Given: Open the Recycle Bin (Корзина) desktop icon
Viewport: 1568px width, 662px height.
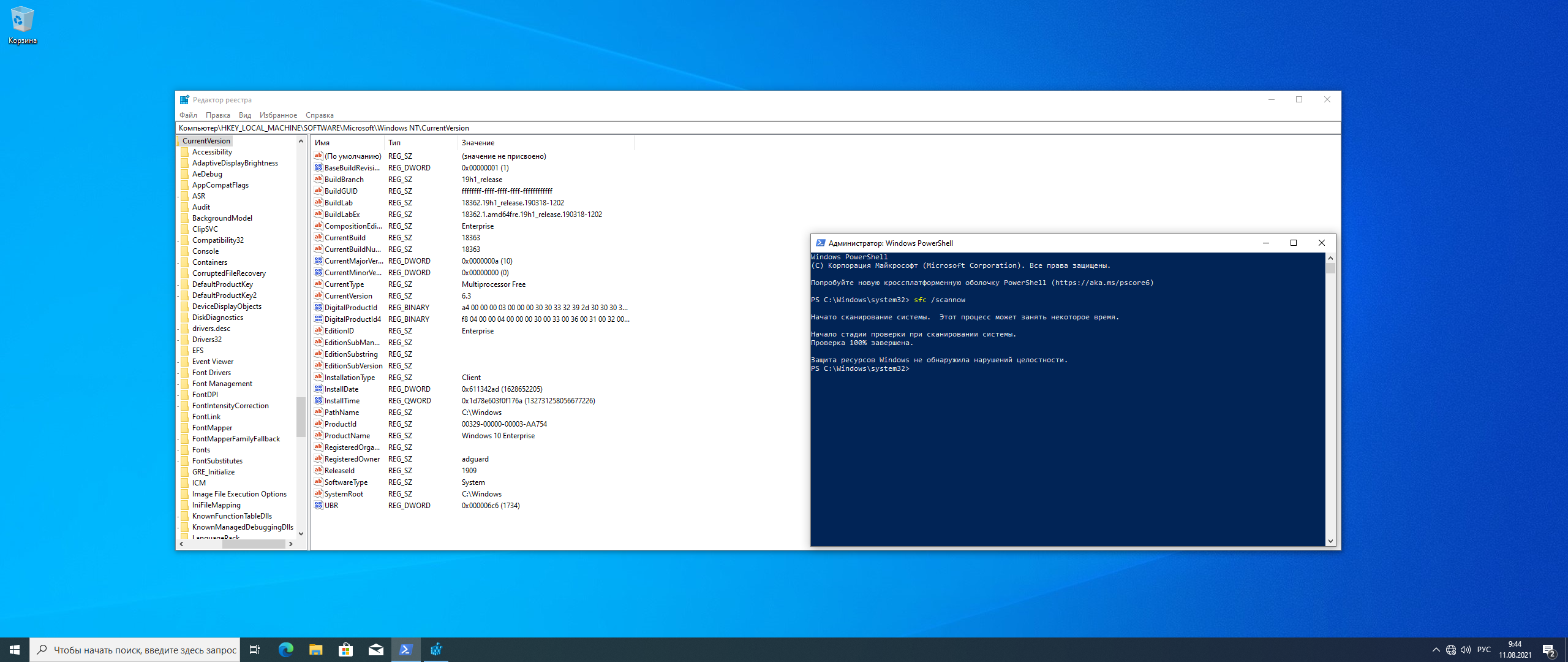Looking at the screenshot, I should point(23,25).
